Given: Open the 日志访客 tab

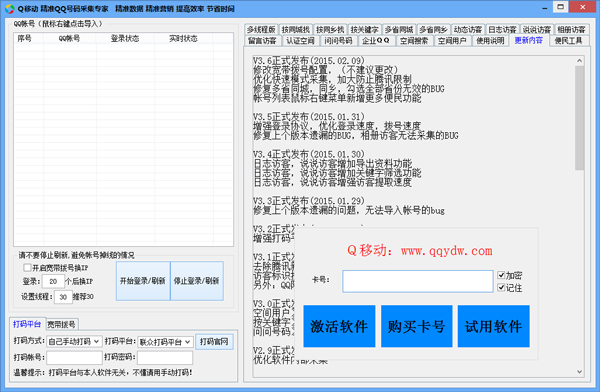Looking at the screenshot, I should click(502, 29).
